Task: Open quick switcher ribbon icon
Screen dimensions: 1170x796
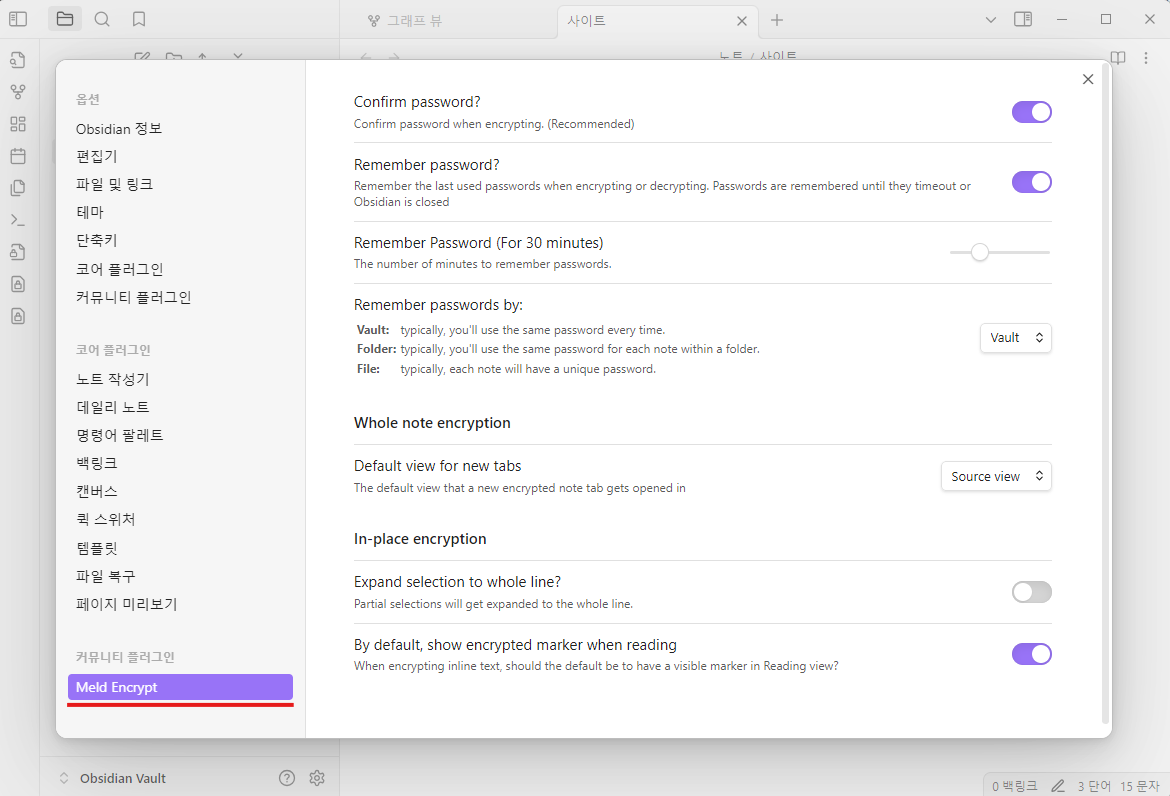Action: (18, 60)
